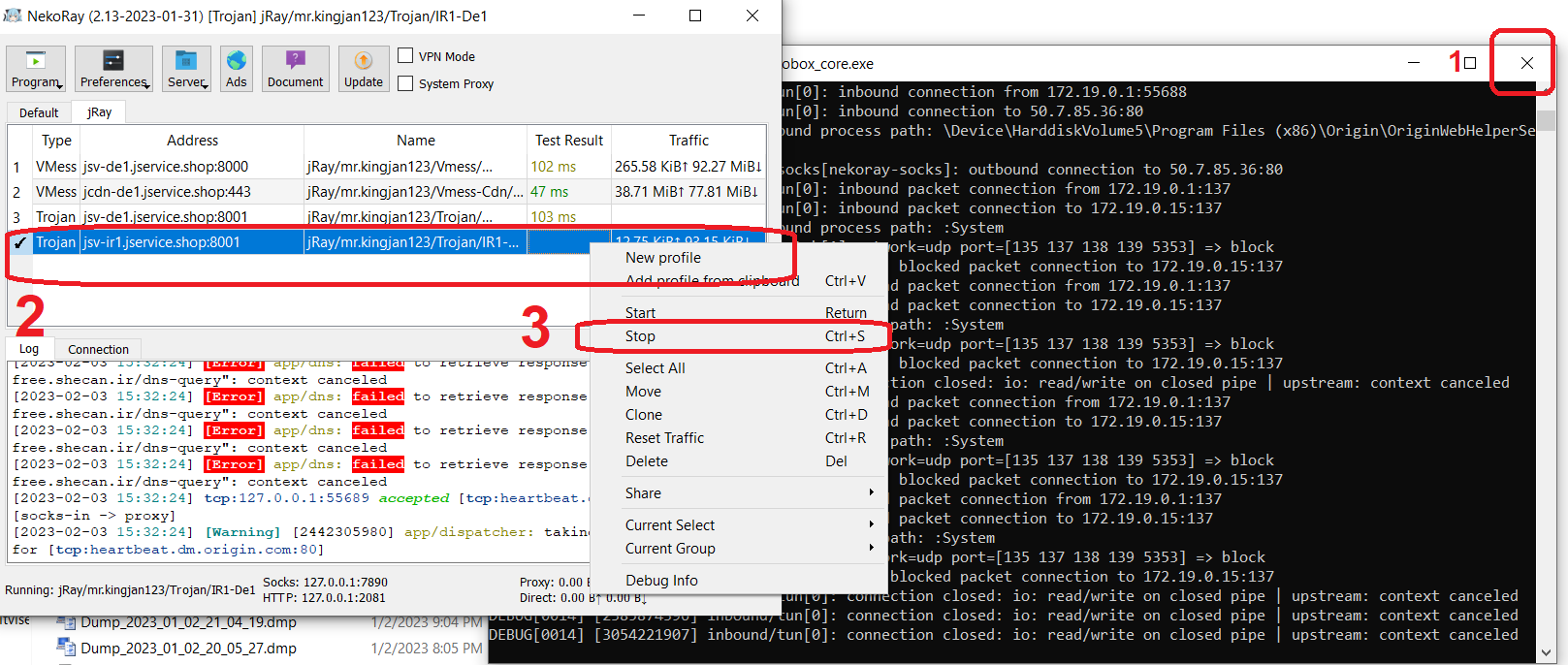Open the Server toolbar menu

tap(186, 69)
